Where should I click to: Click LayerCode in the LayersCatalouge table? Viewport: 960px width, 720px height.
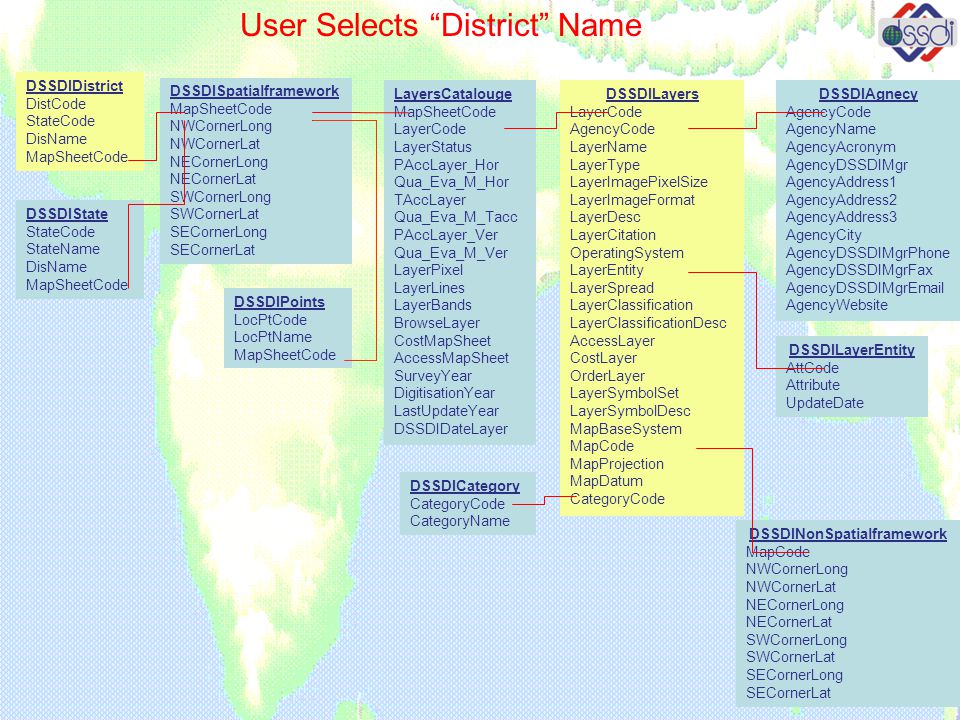430,129
